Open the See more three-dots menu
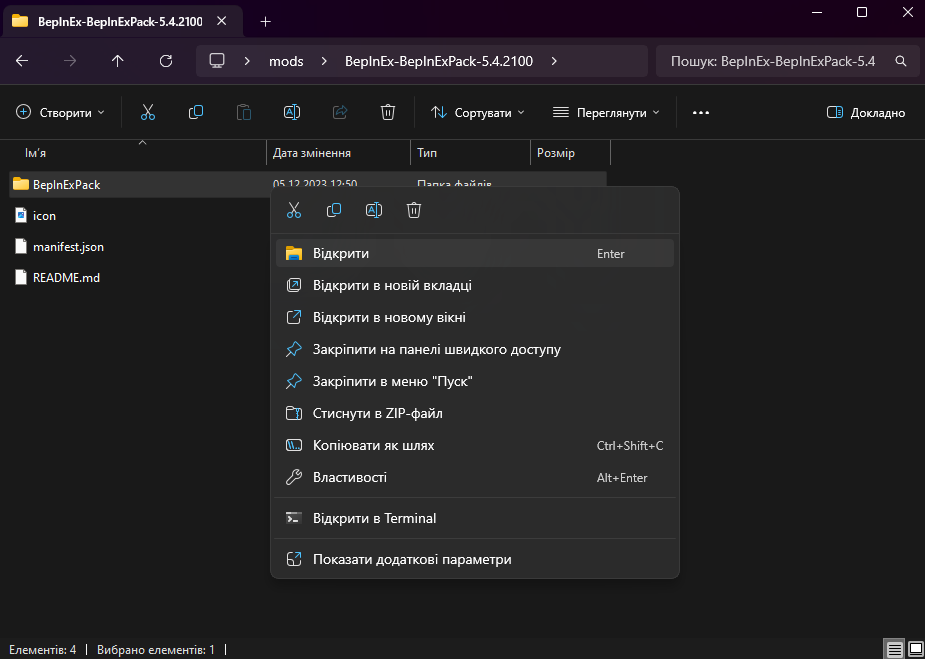Viewport: 925px width, 659px height. [x=701, y=113]
